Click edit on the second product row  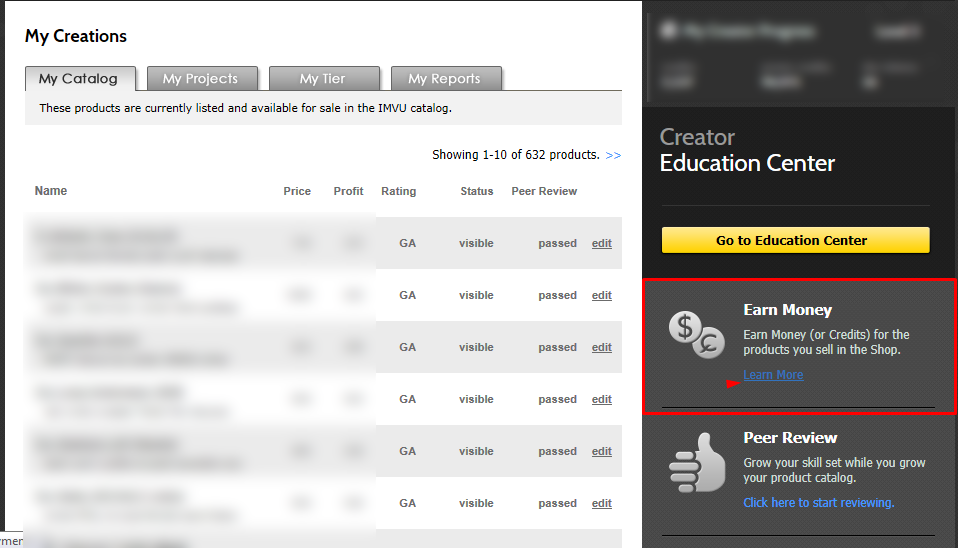point(601,295)
